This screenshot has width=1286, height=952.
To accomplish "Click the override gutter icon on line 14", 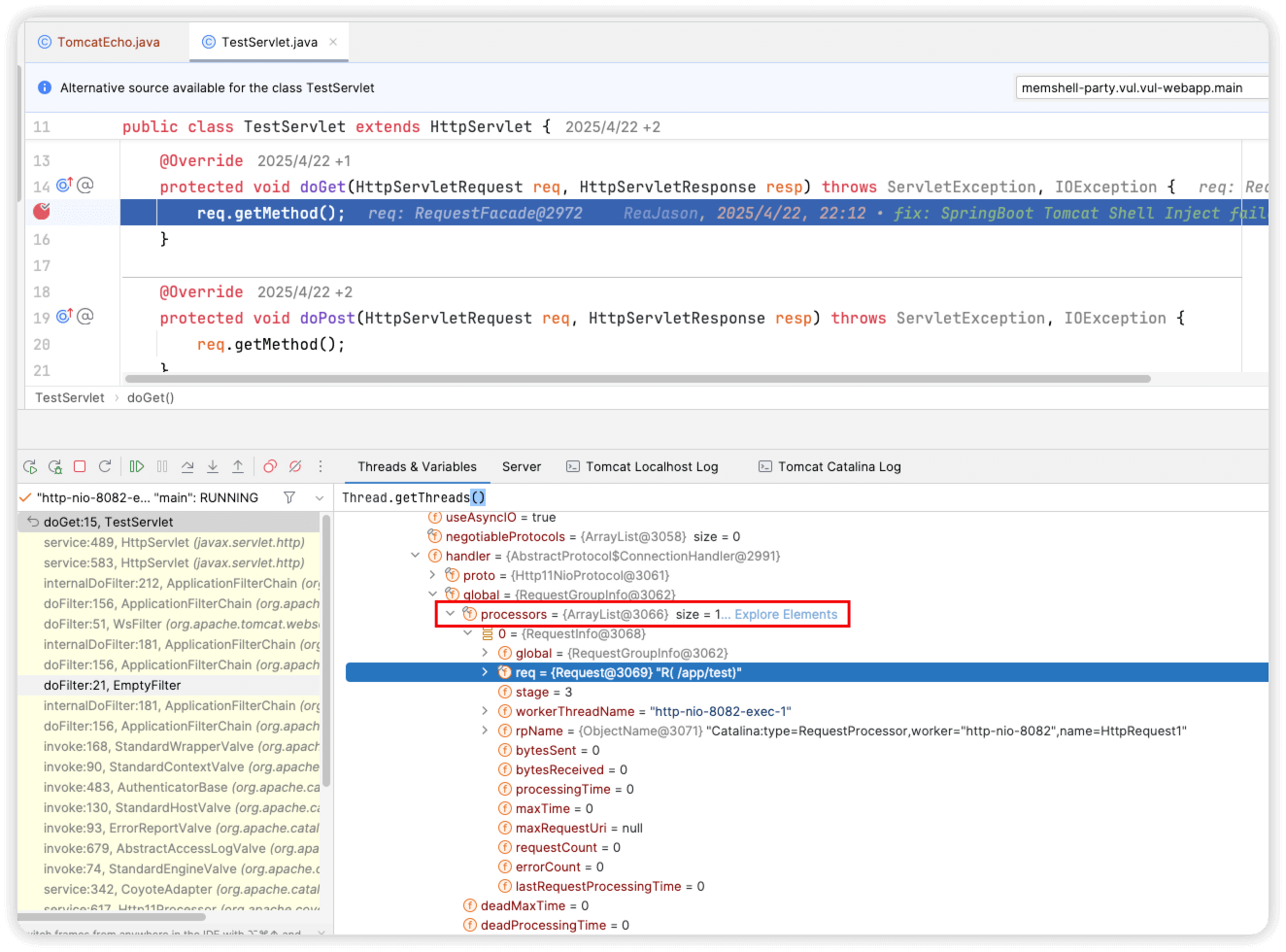I will pyautogui.click(x=64, y=185).
